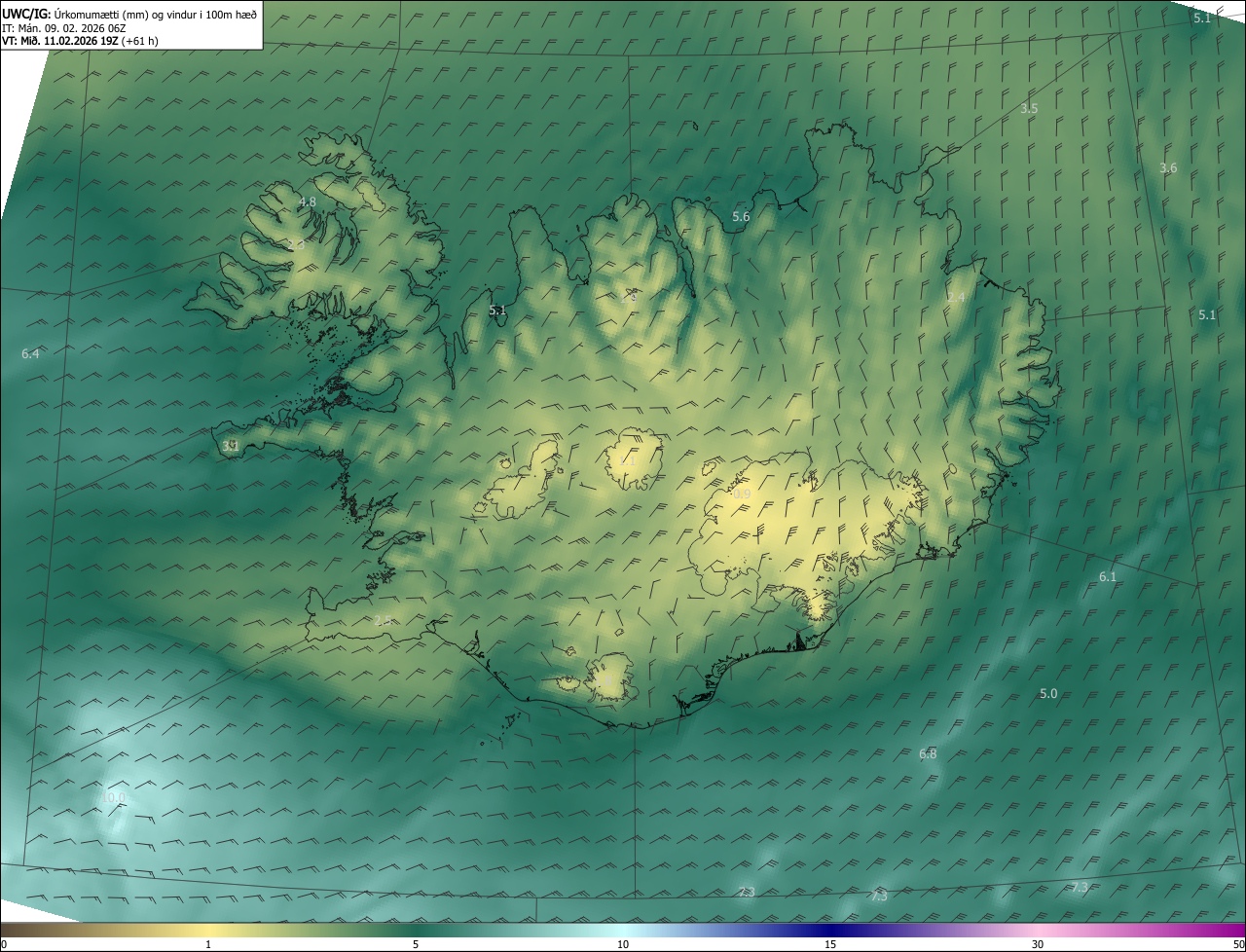Click the "0" tick on the colorbar
1246x952 pixels.
[4, 944]
